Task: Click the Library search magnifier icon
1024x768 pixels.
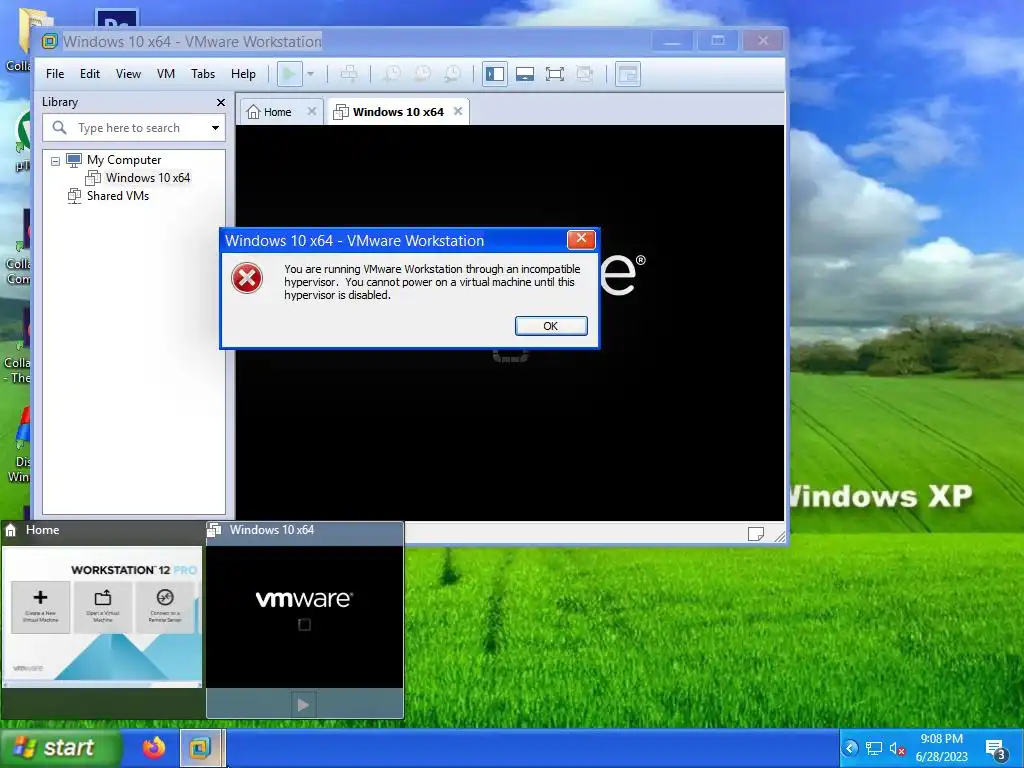Action: [59, 127]
